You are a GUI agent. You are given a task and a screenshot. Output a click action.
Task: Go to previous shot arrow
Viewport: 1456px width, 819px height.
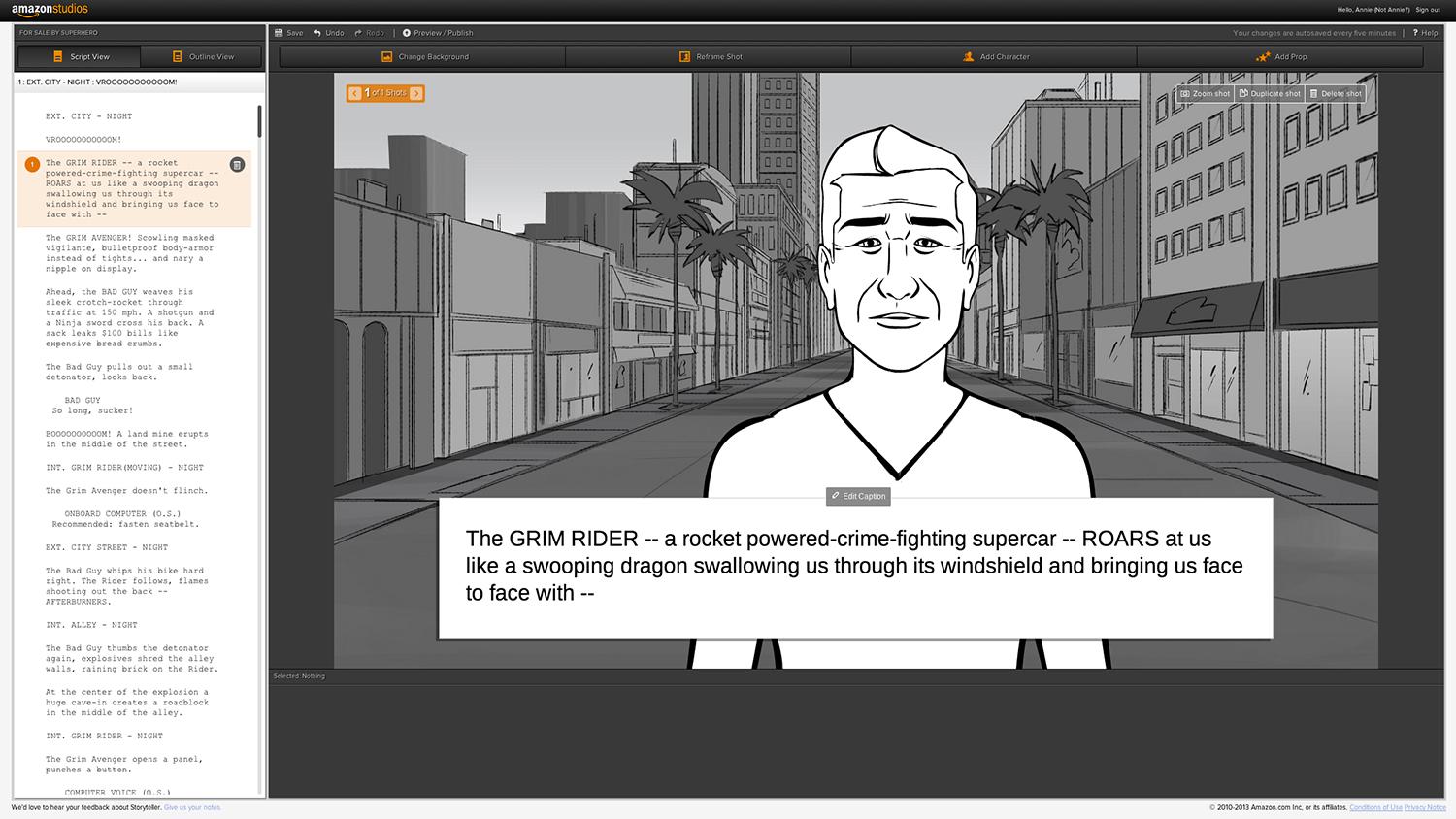tap(355, 93)
